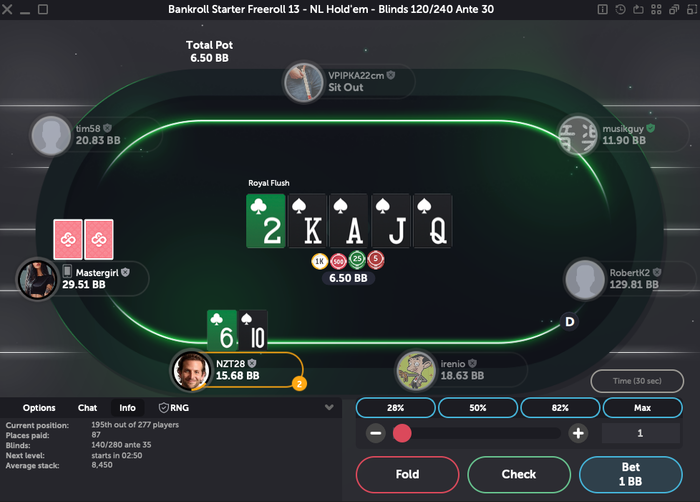Click the red bet size slider handle
Image resolution: width=700 pixels, height=502 pixels.
[402, 433]
